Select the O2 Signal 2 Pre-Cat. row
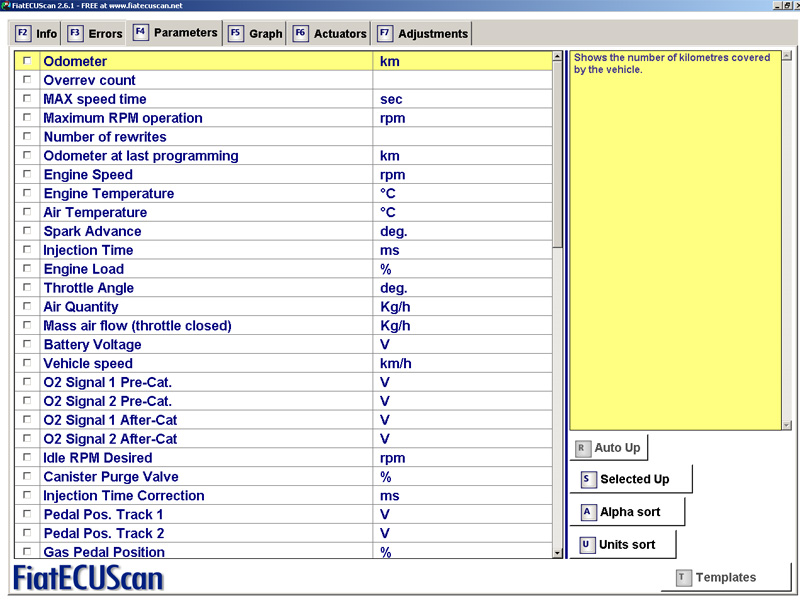Screen dimensions: 800x600 pos(283,401)
